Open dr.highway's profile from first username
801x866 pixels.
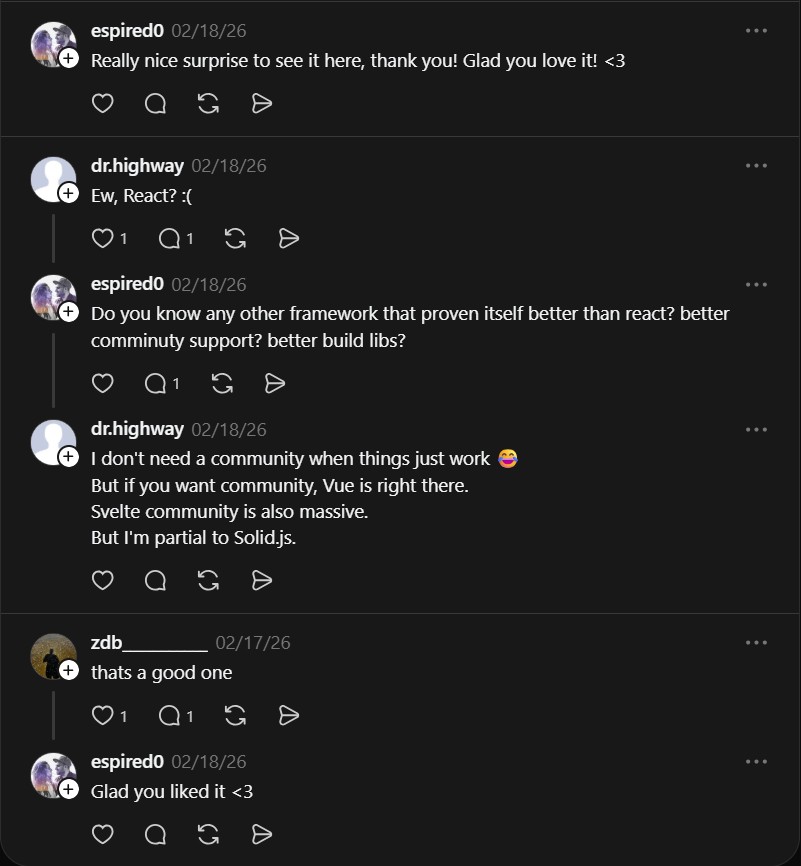tap(137, 166)
